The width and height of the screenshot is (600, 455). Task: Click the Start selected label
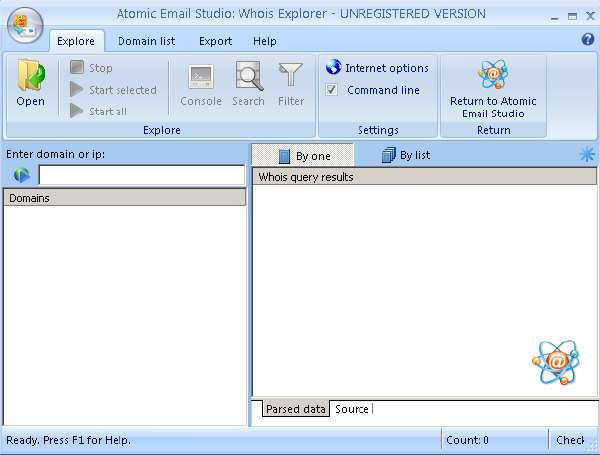pos(123,90)
